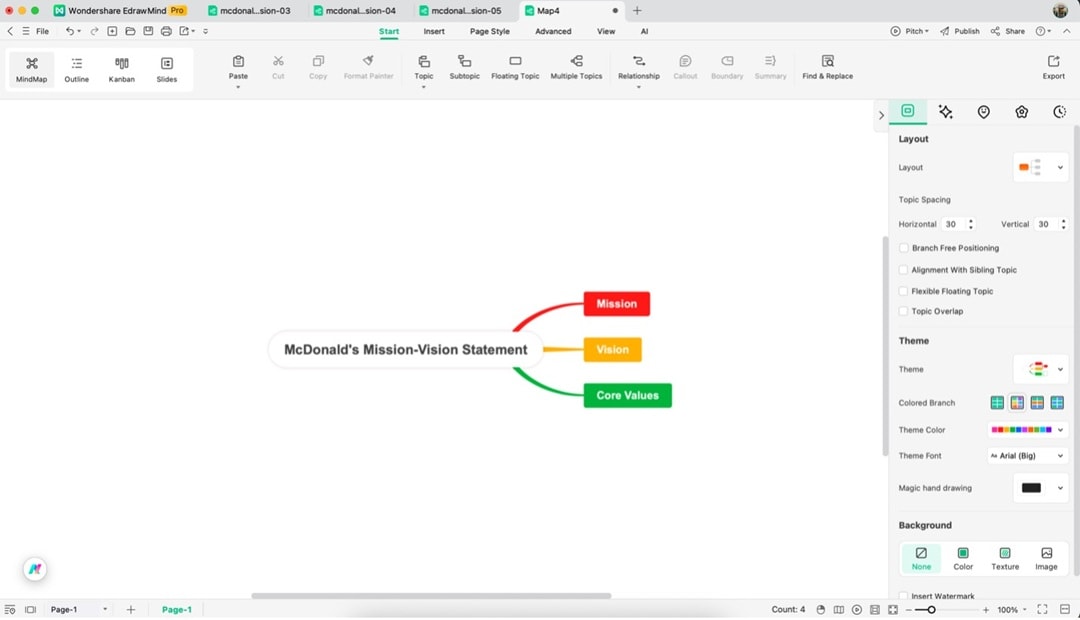Add a new Topic
1080x620 pixels.
pos(424,68)
